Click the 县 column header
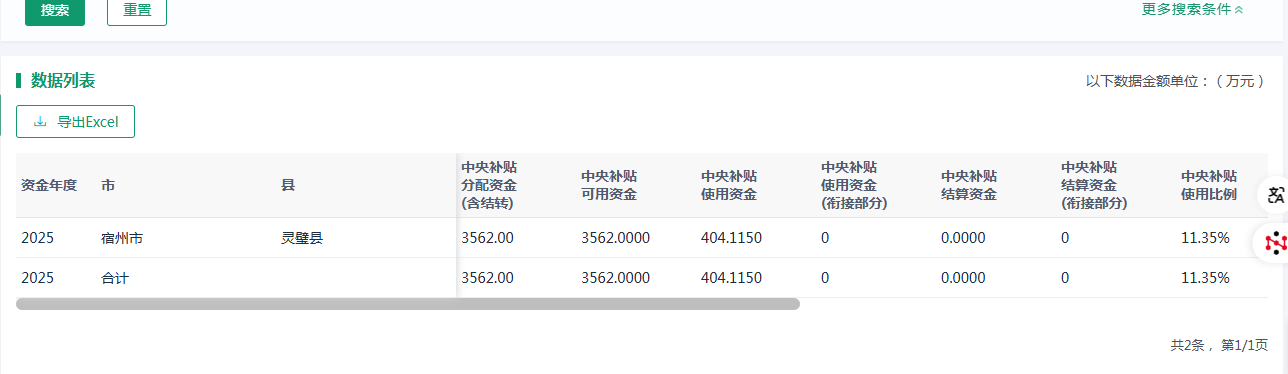Screen dimensions: 1288x374 (288, 186)
